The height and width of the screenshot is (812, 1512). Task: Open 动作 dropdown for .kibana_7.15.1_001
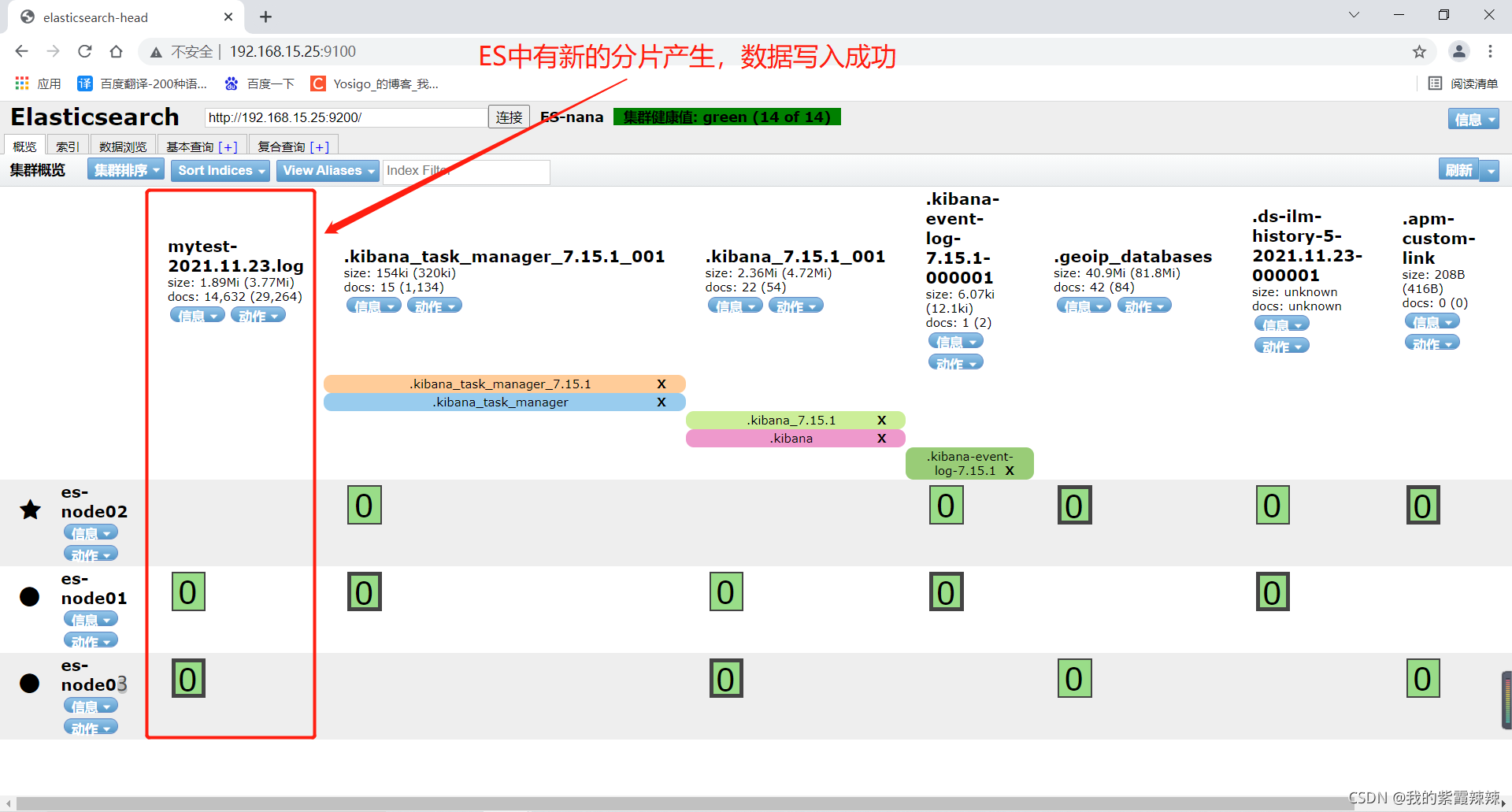click(796, 306)
